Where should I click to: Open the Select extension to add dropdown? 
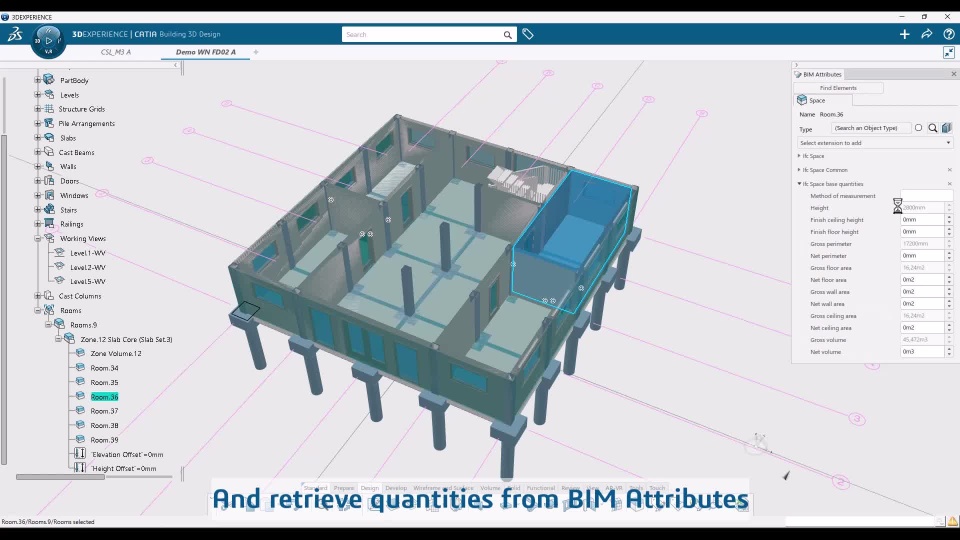click(875, 143)
